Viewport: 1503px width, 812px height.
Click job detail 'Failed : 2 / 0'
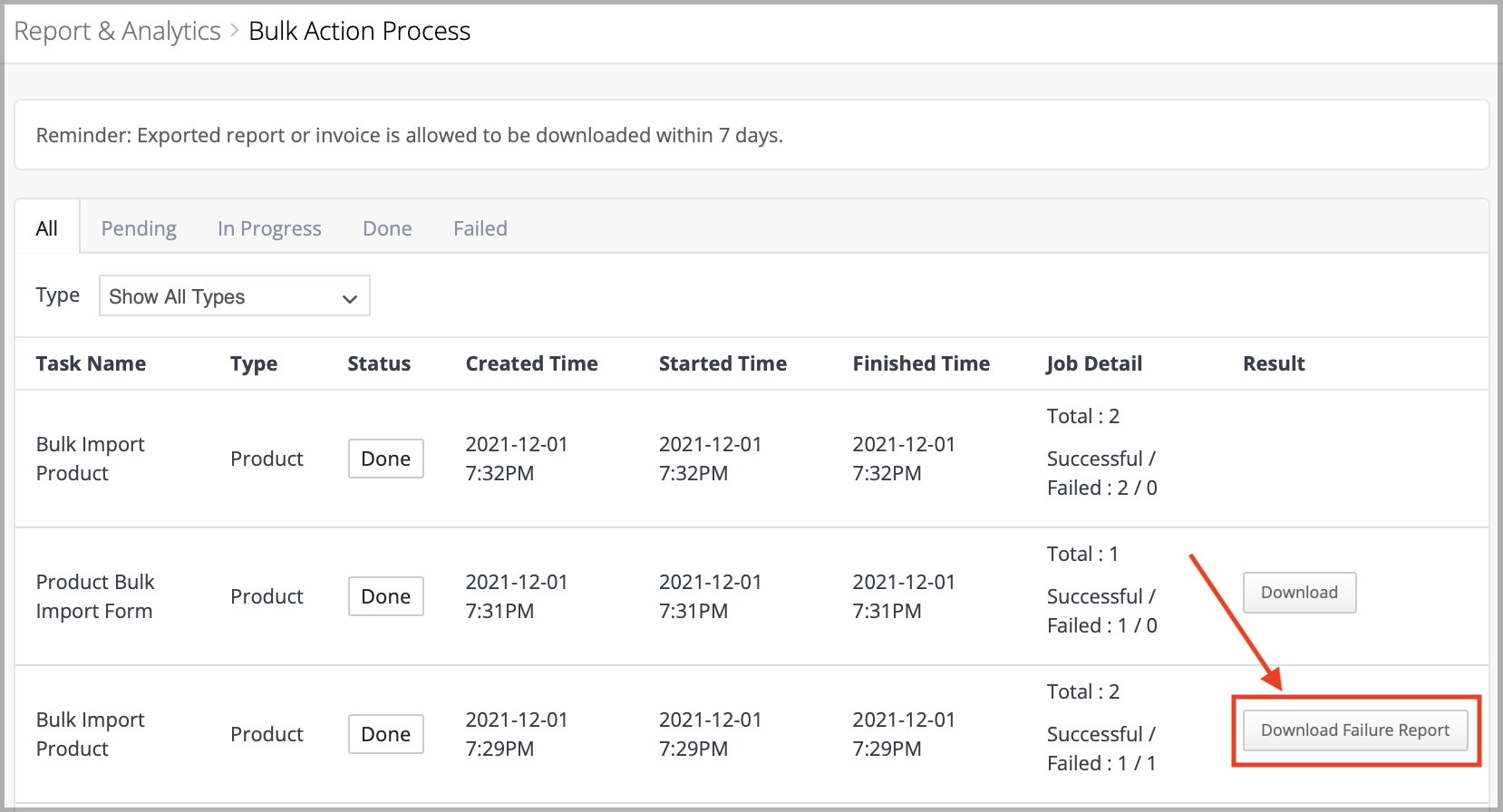coord(1102,488)
